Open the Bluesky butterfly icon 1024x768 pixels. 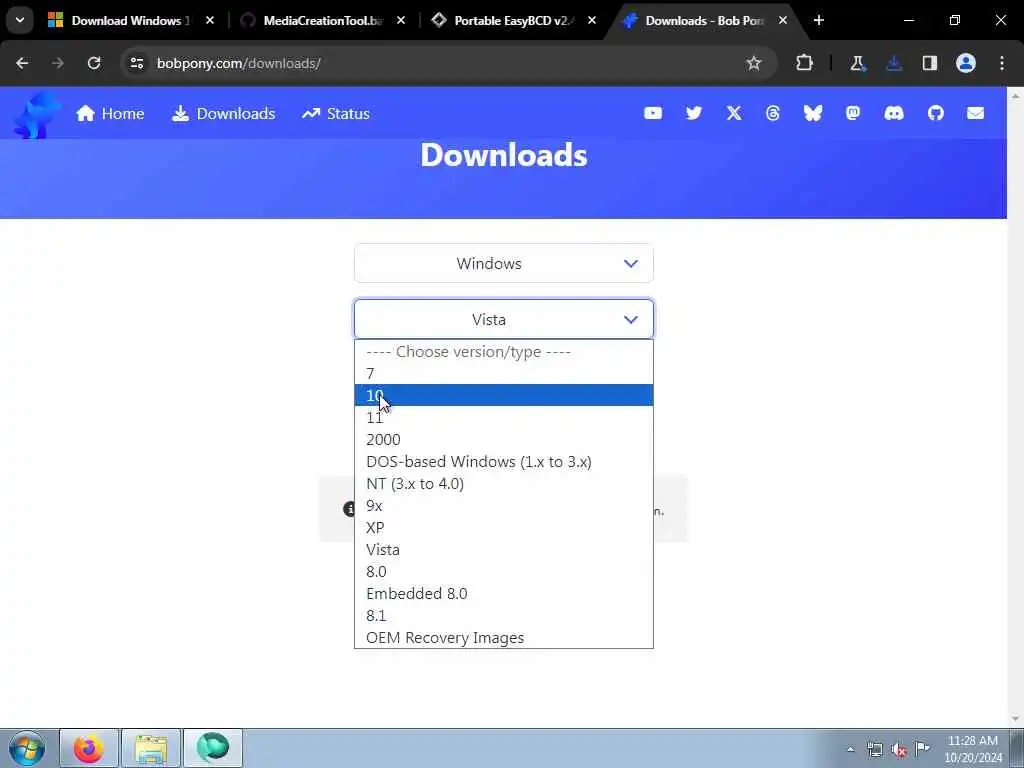[x=812, y=114]
